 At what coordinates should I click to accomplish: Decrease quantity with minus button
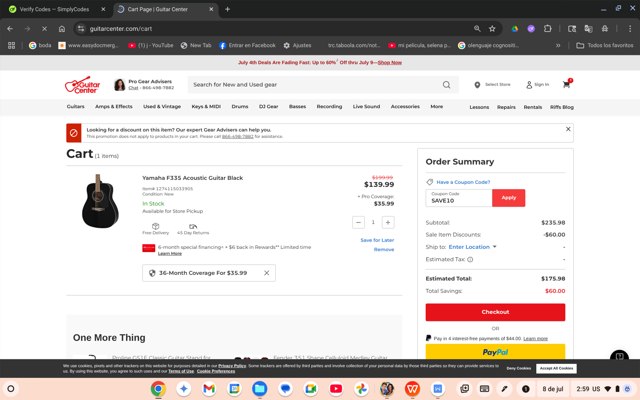tap(358, 222)
